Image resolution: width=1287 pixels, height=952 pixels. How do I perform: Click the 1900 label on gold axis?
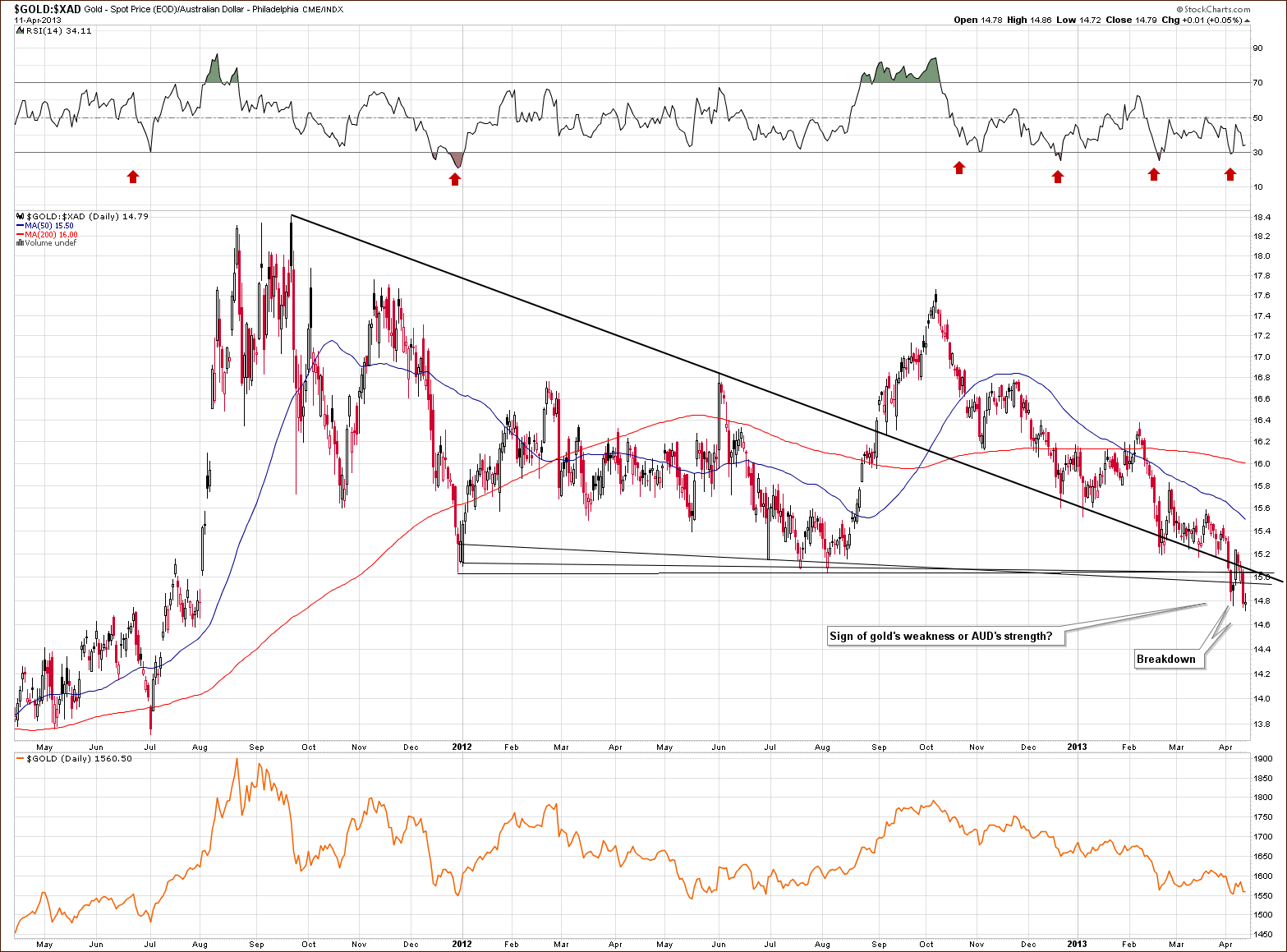coord(1263,760)
